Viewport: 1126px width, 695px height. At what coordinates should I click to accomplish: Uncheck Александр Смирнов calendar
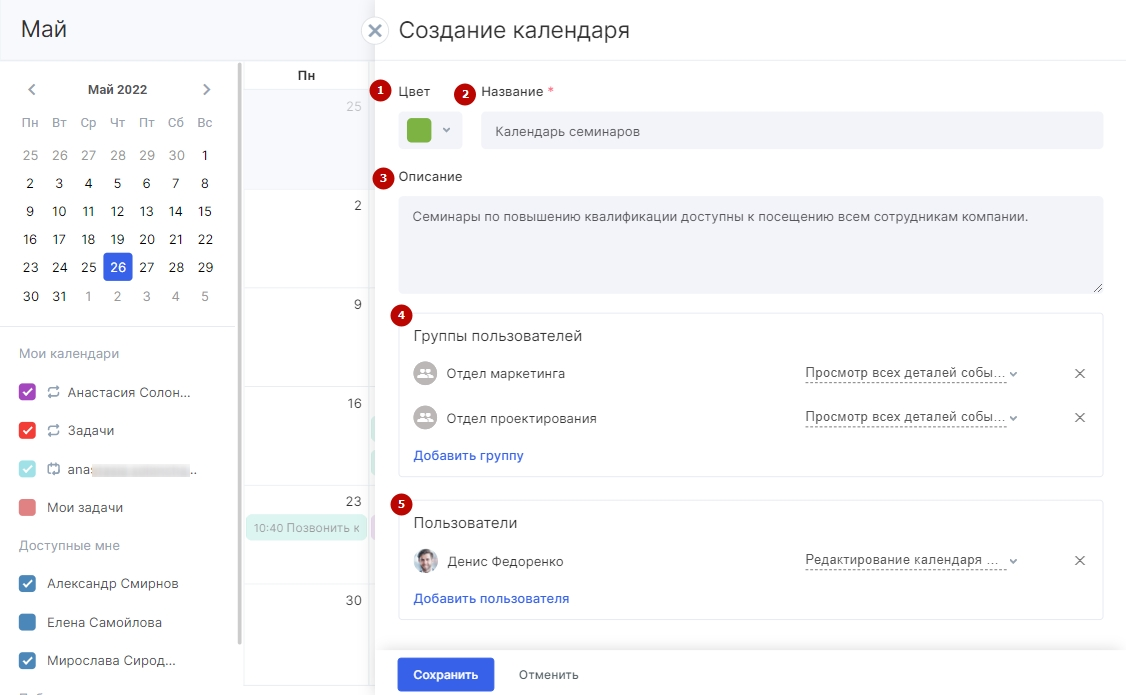(x=28, y=584)
